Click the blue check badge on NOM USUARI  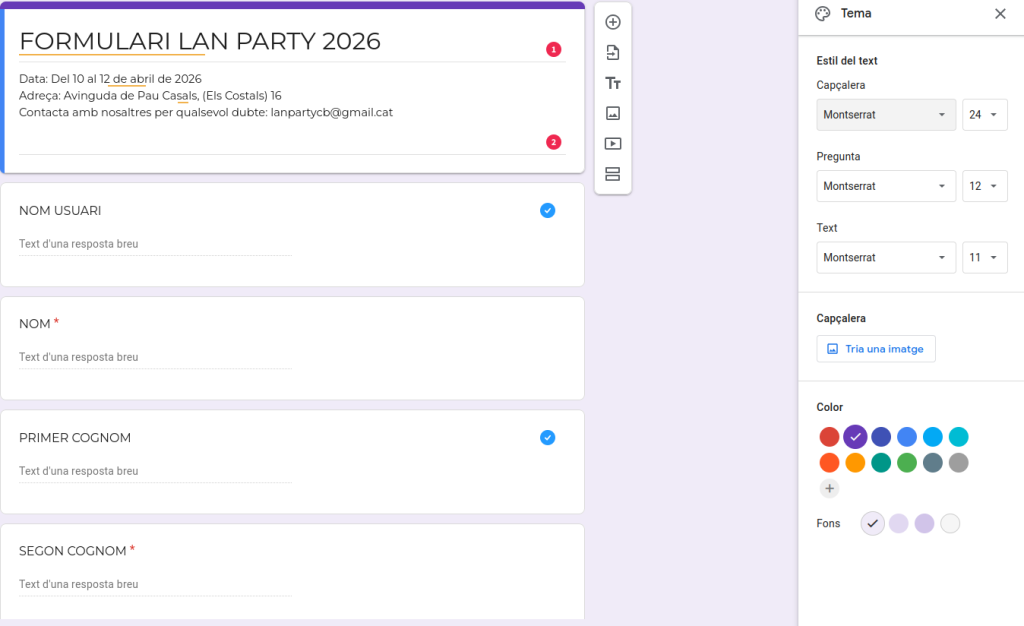click(x=547, y=210)
